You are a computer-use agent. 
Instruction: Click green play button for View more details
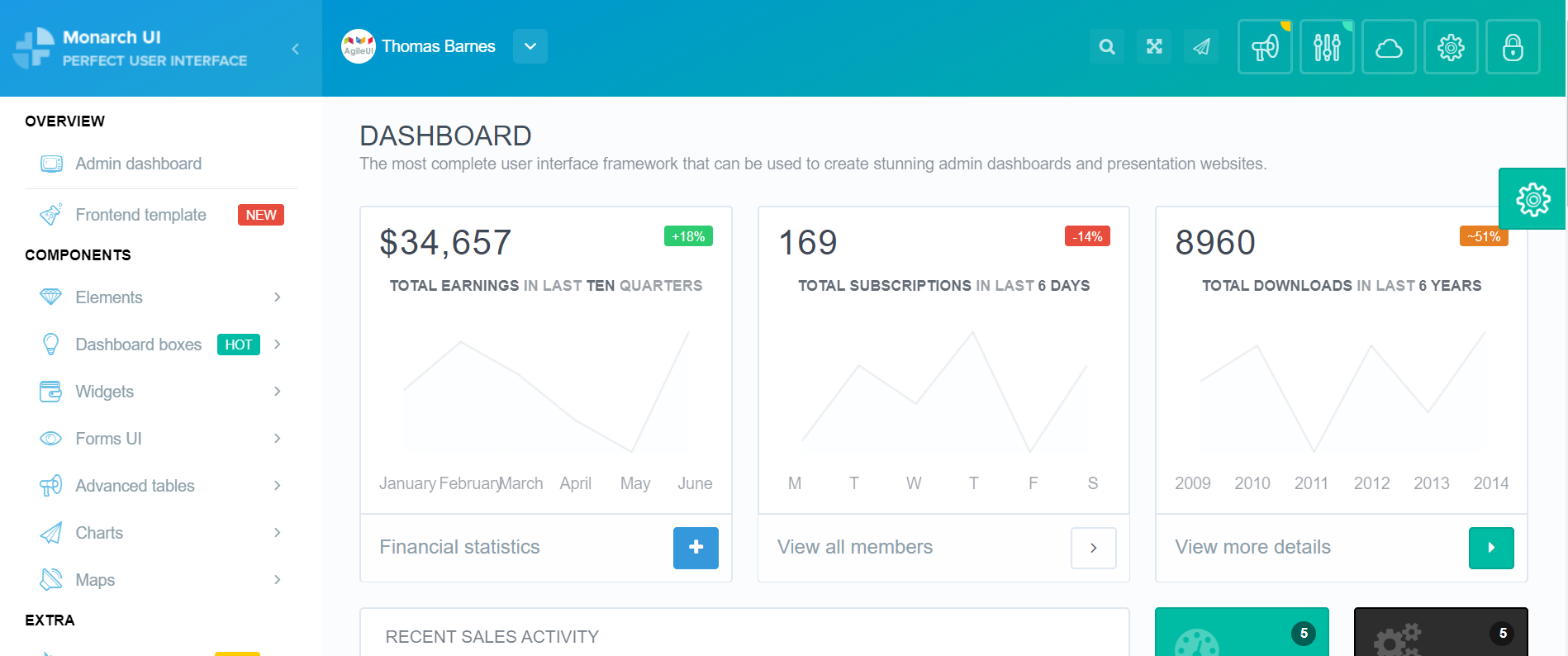(1491, 548)
